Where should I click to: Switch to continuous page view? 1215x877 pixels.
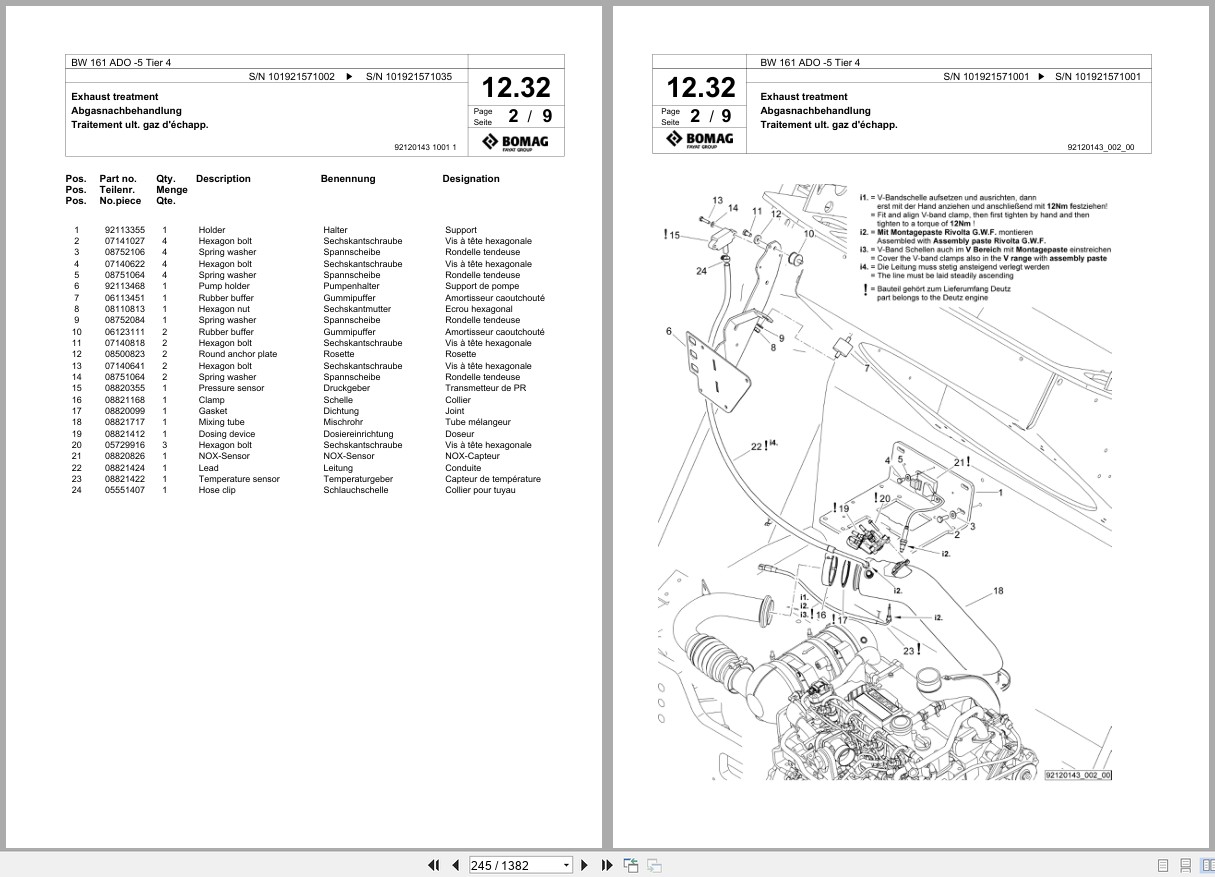click(1185, 865)
